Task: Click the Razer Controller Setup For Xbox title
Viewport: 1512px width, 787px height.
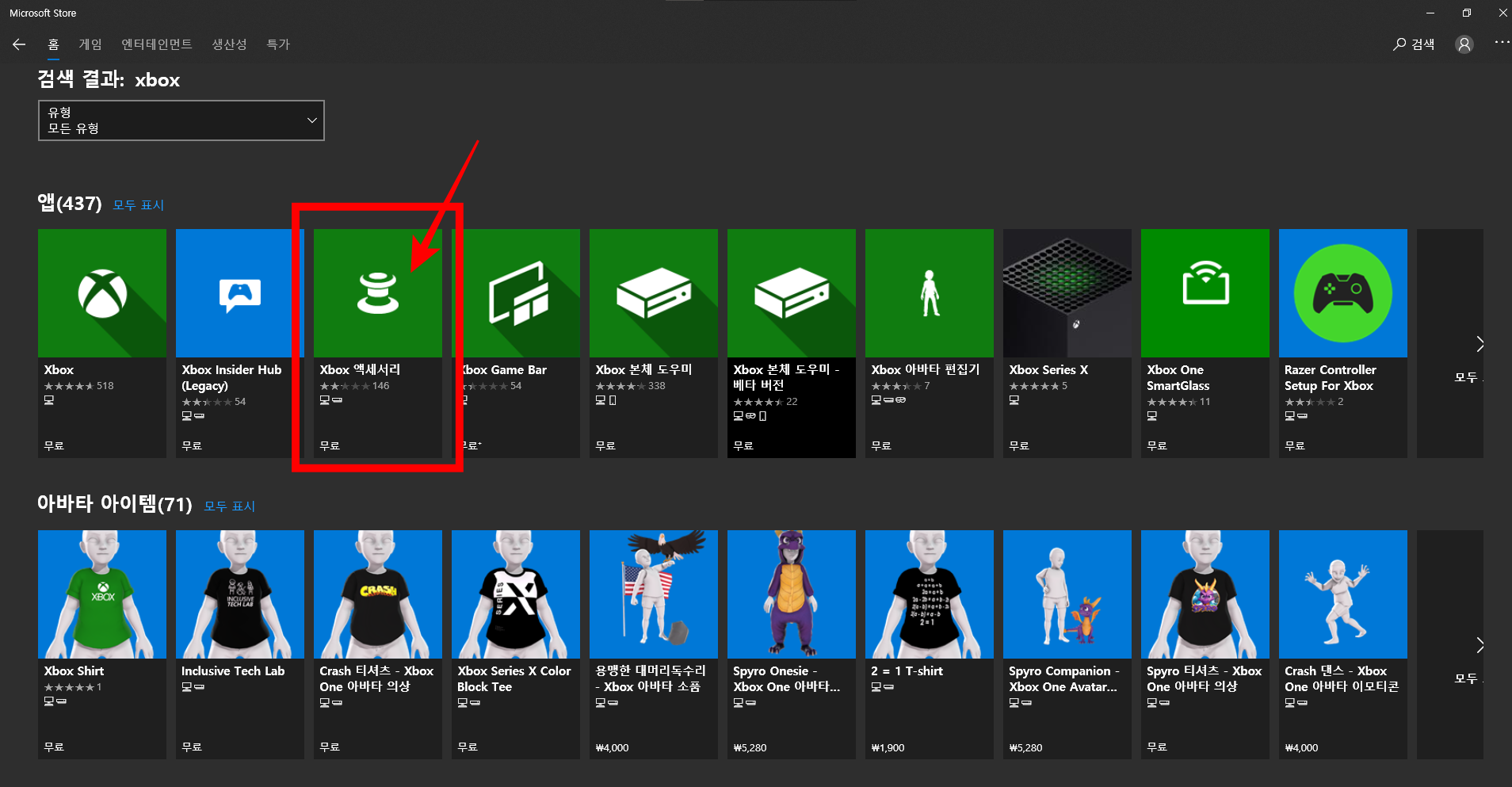Action: 1331,377
